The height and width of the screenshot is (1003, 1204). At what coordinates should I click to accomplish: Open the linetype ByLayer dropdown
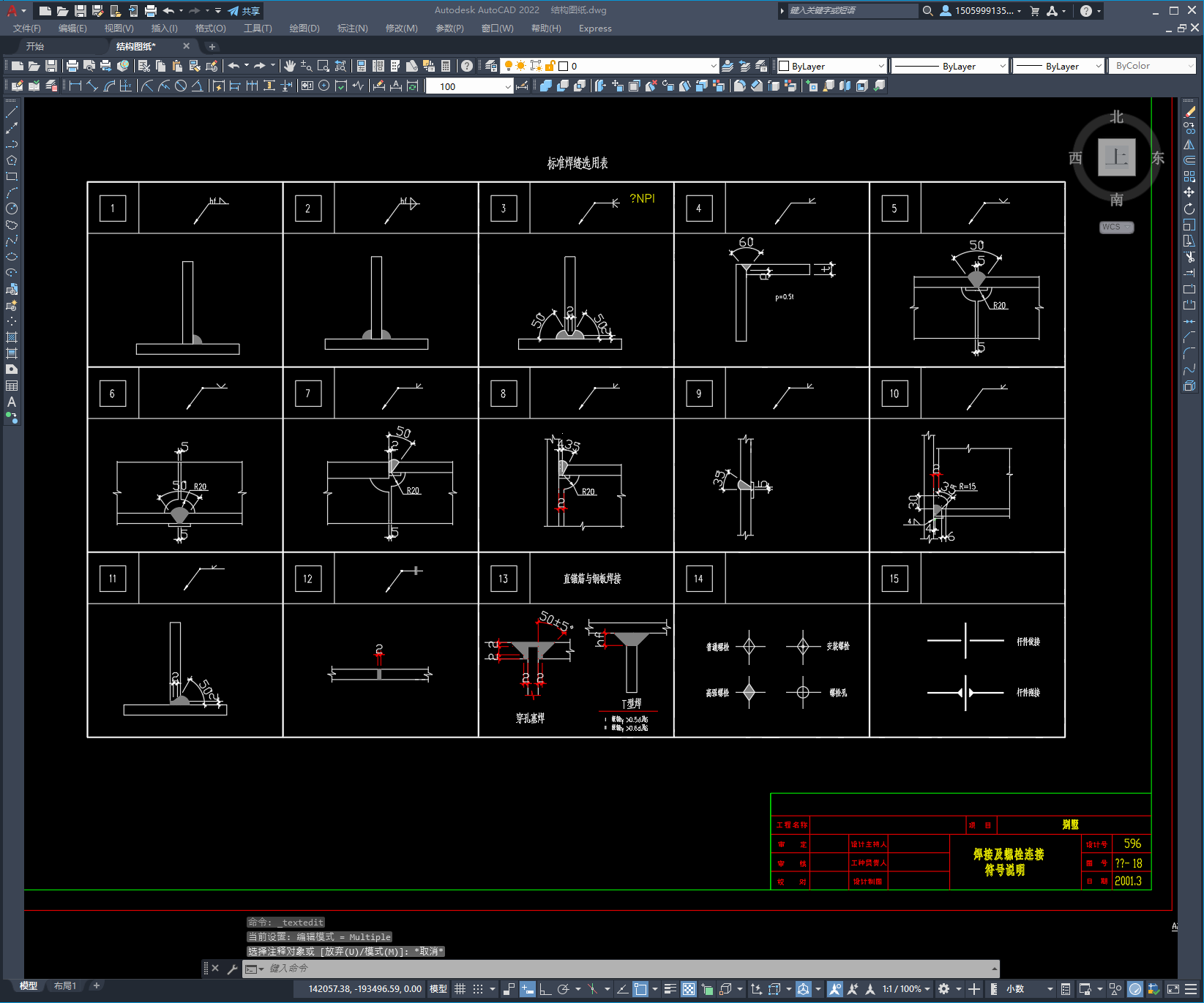point(950,66)
